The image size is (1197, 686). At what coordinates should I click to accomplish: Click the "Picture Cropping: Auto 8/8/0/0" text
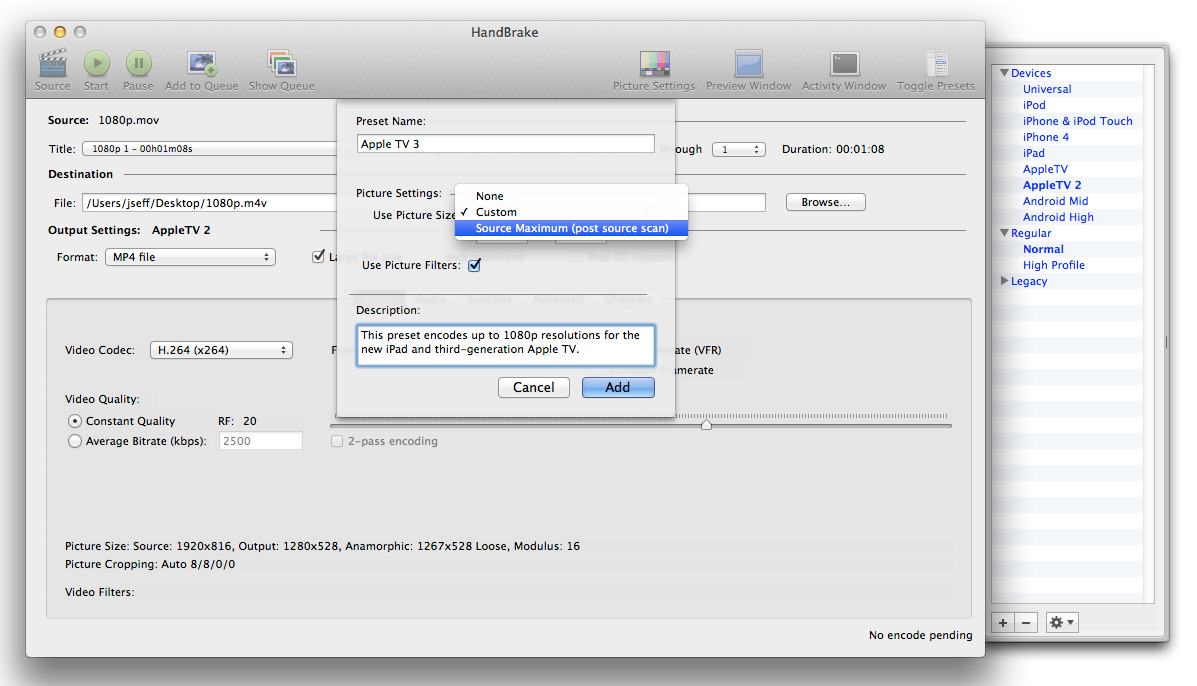pos(150,565)
